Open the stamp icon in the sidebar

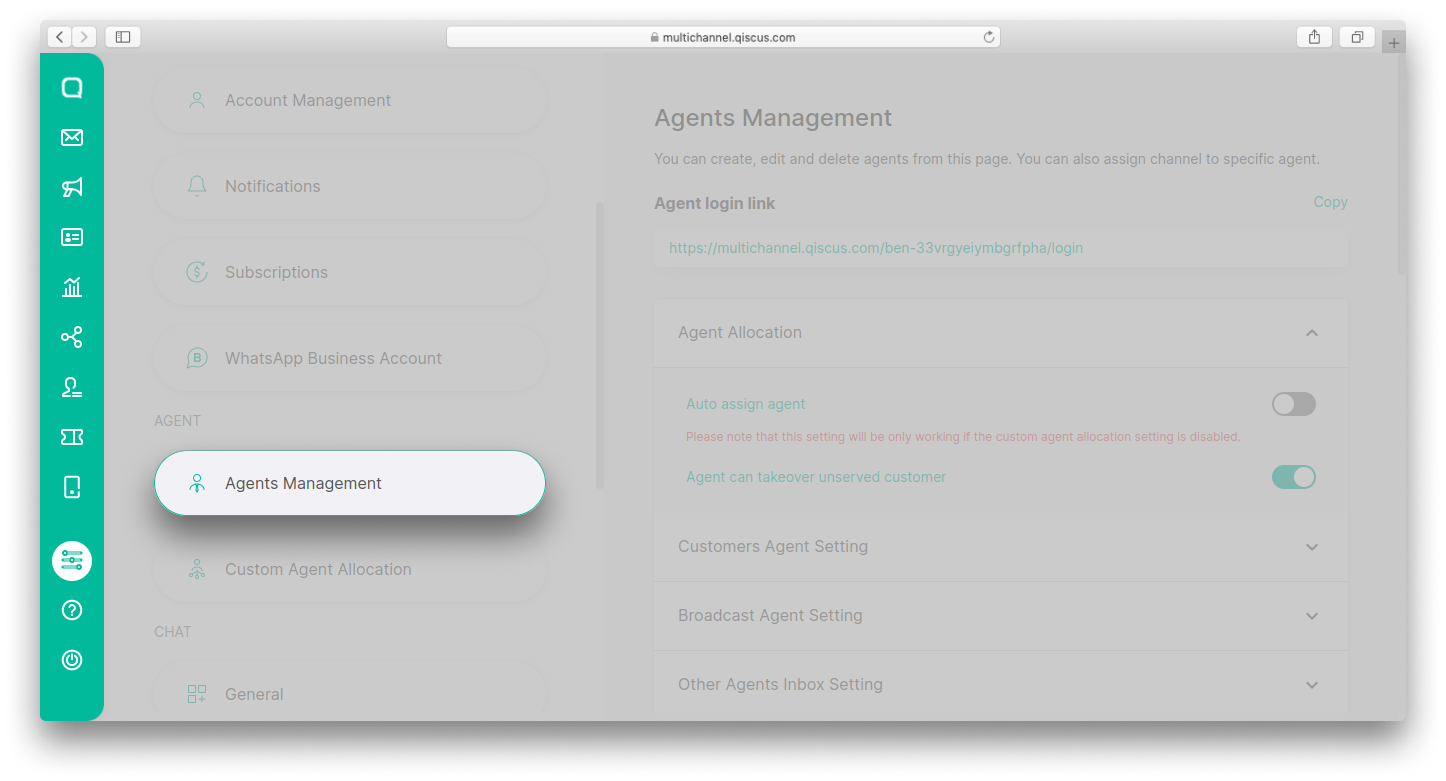(x=72, y=387)
